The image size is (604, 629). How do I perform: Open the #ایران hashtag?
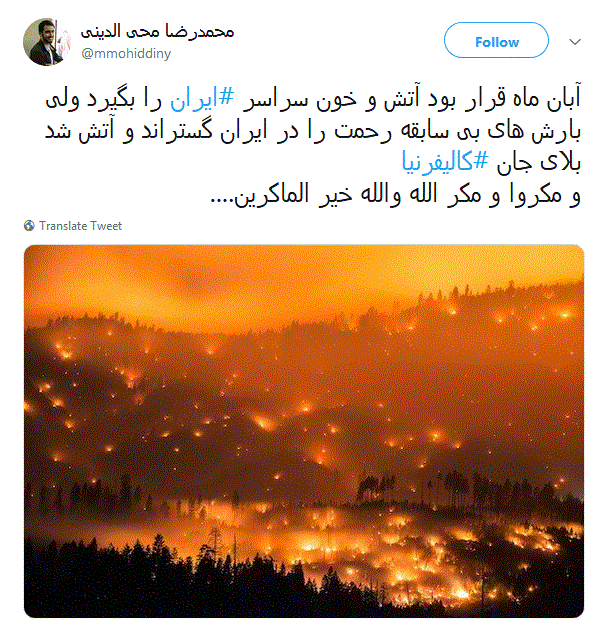(202, 99)
